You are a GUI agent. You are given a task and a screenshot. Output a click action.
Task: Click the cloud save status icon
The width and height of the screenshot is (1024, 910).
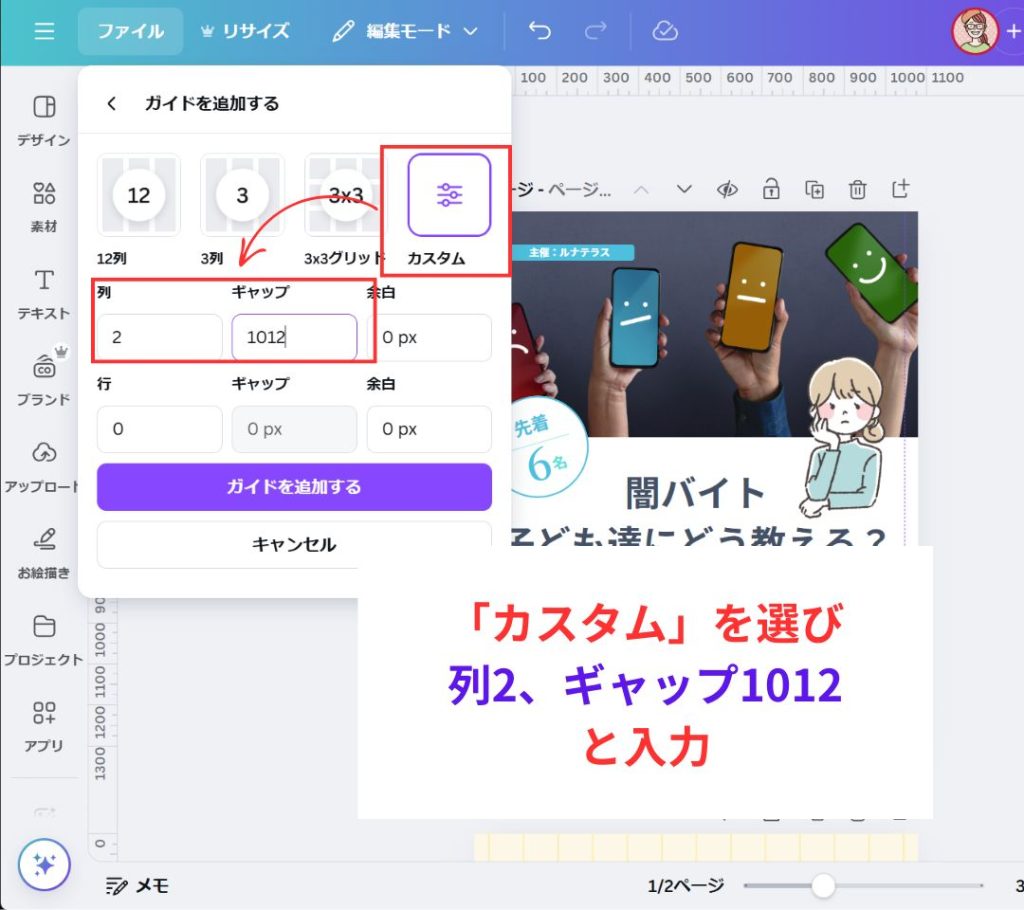[x=665, y=31]
